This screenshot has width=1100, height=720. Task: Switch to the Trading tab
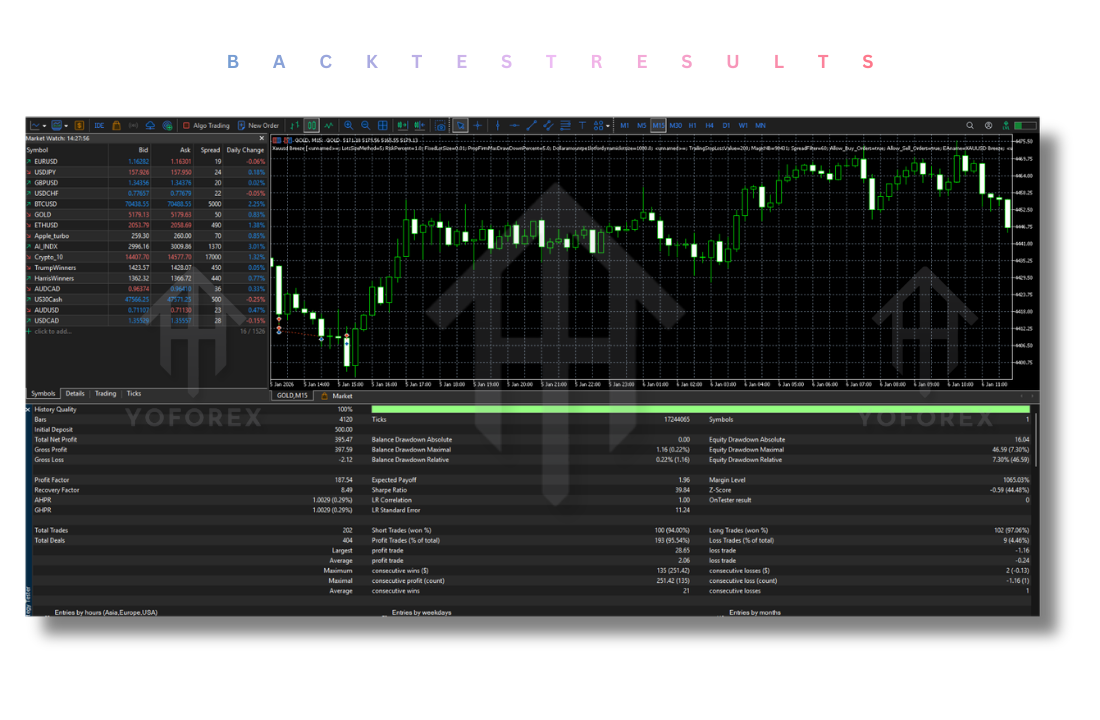pos(104,393)
